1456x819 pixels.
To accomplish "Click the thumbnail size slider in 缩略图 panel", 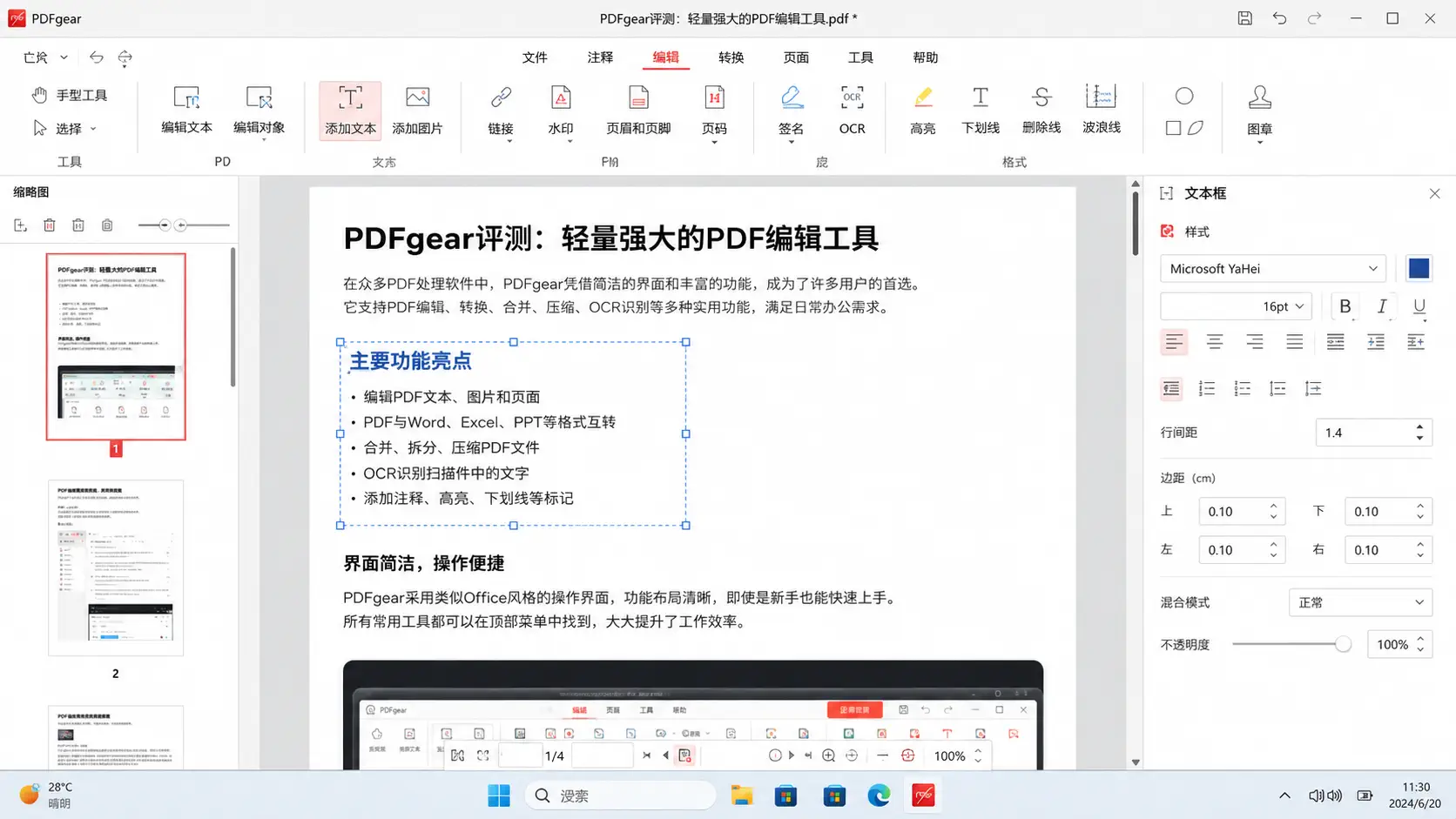I will click(x=184, y=225).
